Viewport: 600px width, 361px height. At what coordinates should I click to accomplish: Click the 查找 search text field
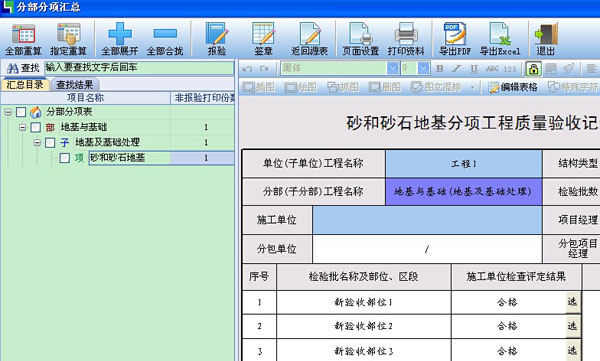(139, 68)
